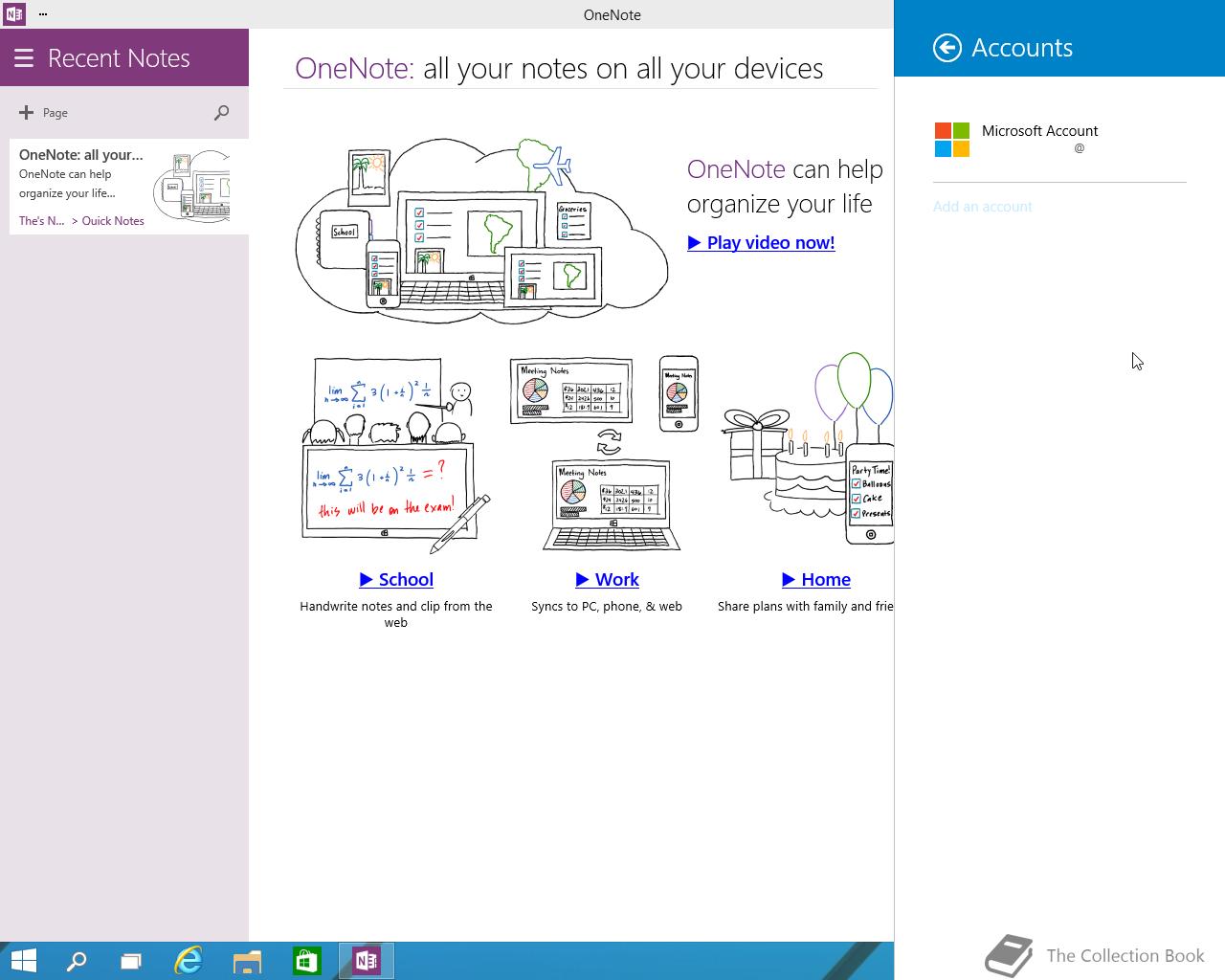This screenshot has width=1225, height=980.
Task: Open the notes search magnifier
Action: tap(222, 113)
